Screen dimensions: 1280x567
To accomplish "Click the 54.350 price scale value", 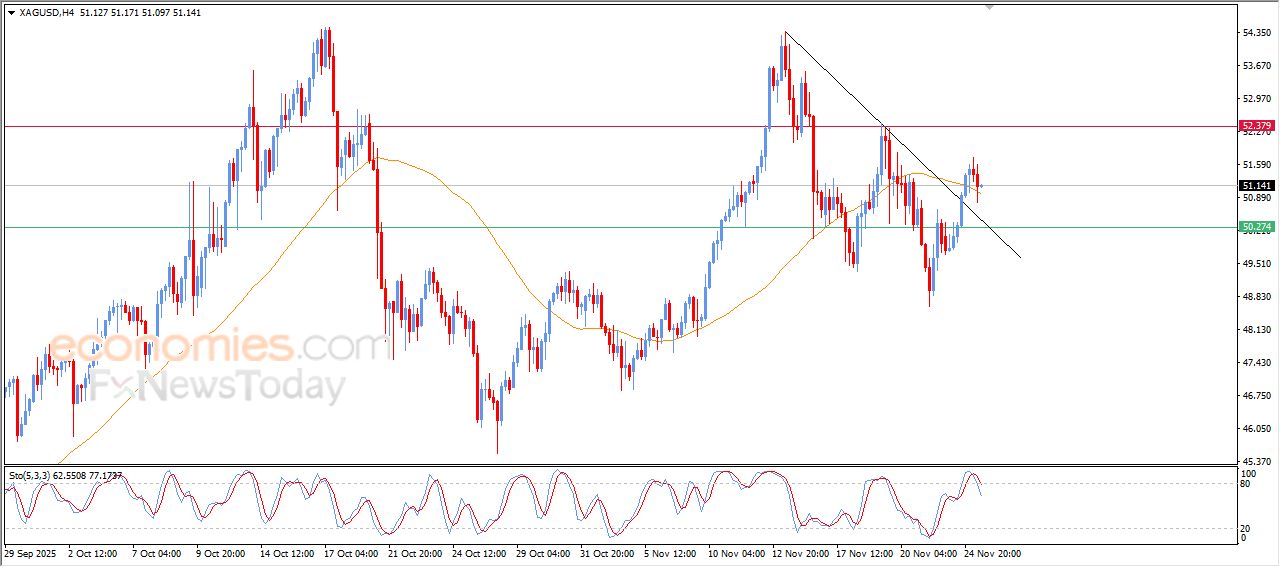I will pos(1255,33).
